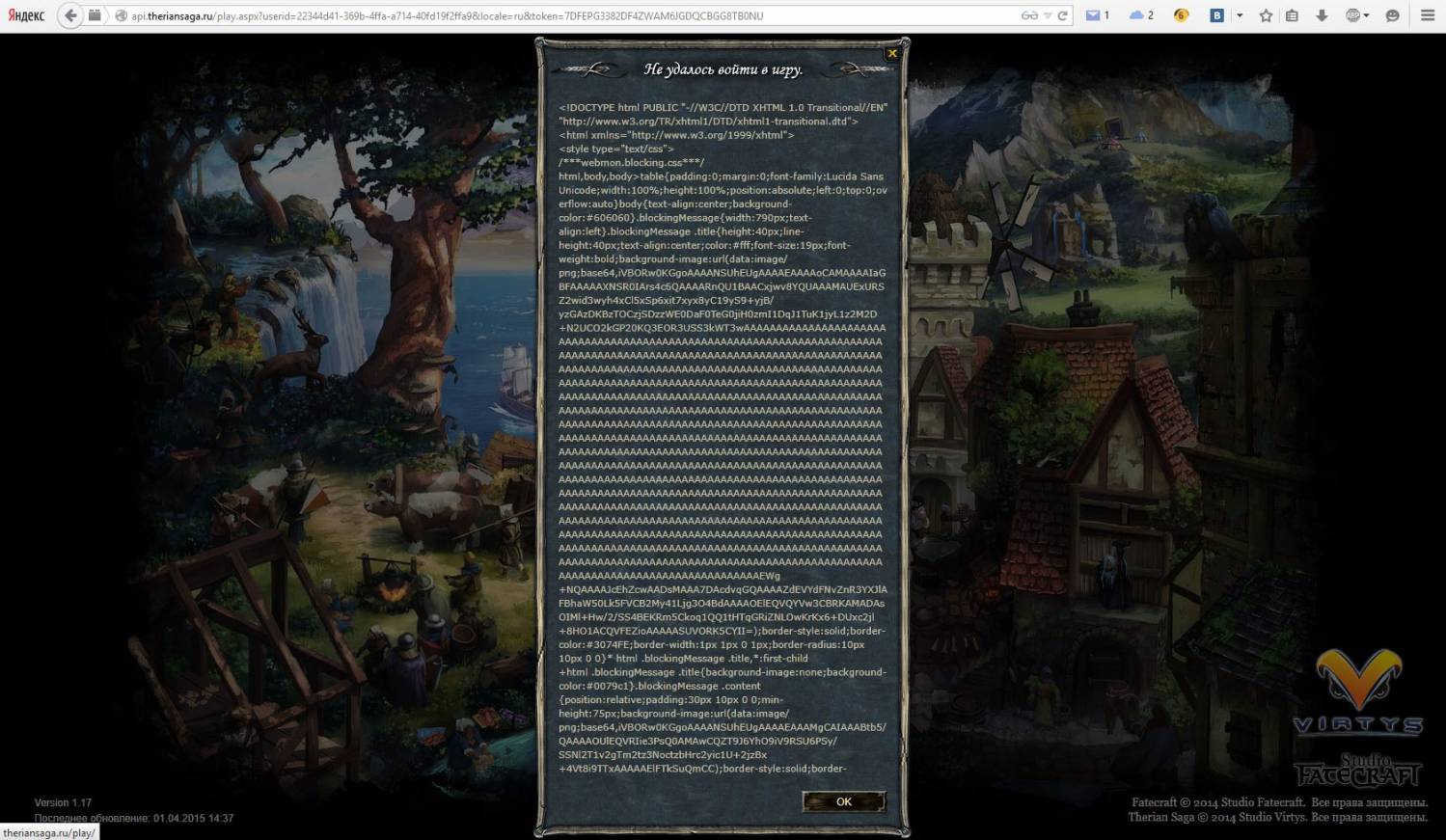Expand the Adblock Plus dropdown arrow

point(1367,16)
